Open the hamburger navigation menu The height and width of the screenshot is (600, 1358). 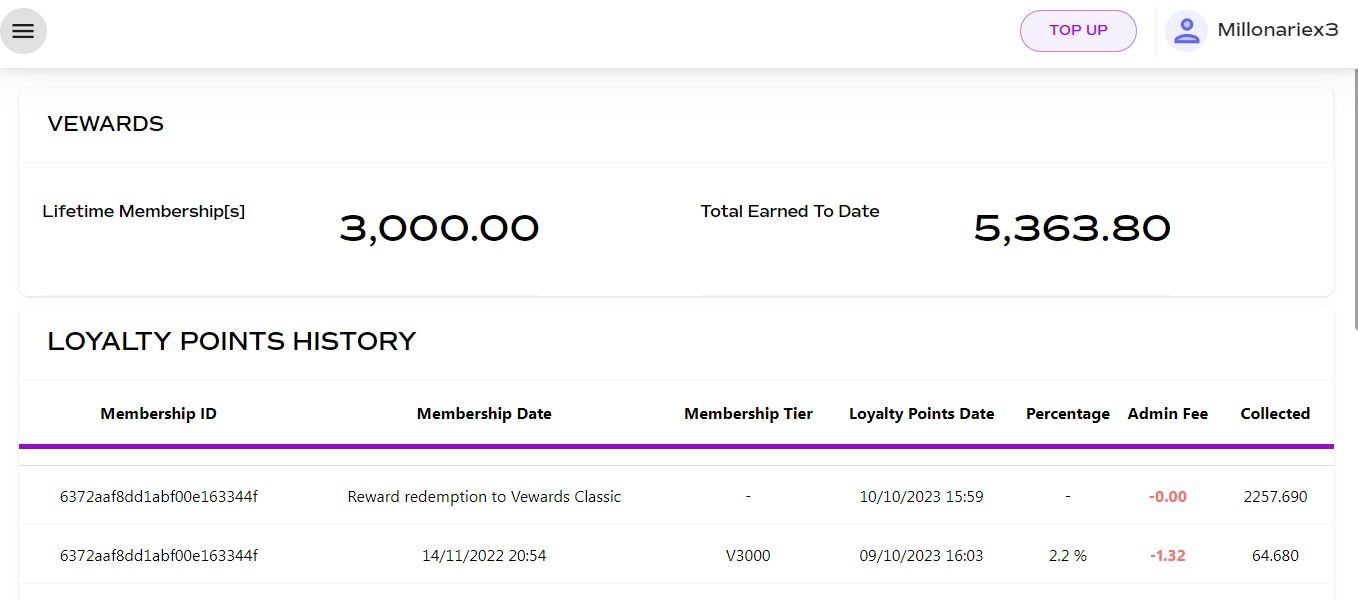23,31
